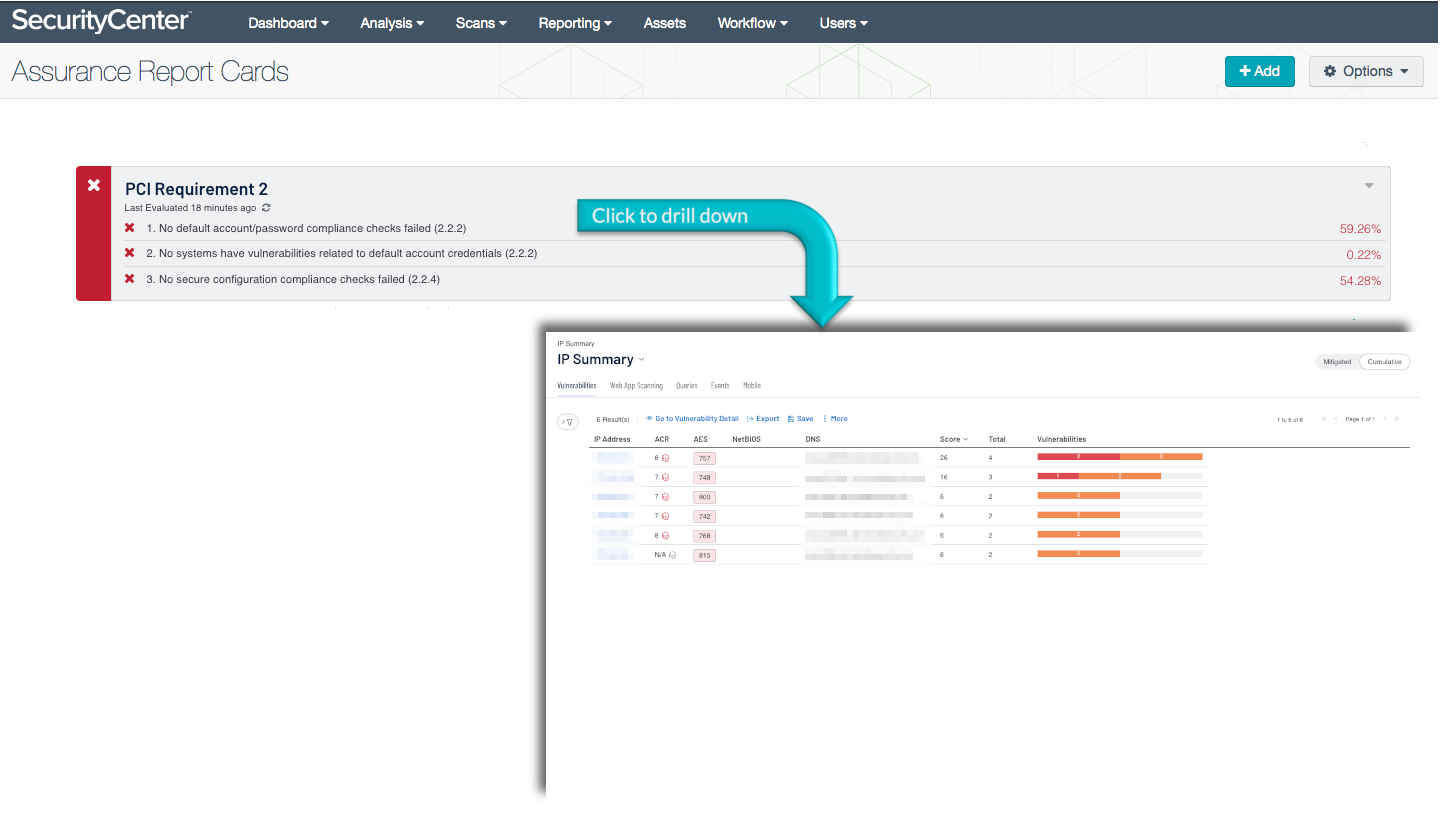Refresh the Last Evaluated status icon
The width and height of the screenshot is (1440, 820).
[266, 208]
